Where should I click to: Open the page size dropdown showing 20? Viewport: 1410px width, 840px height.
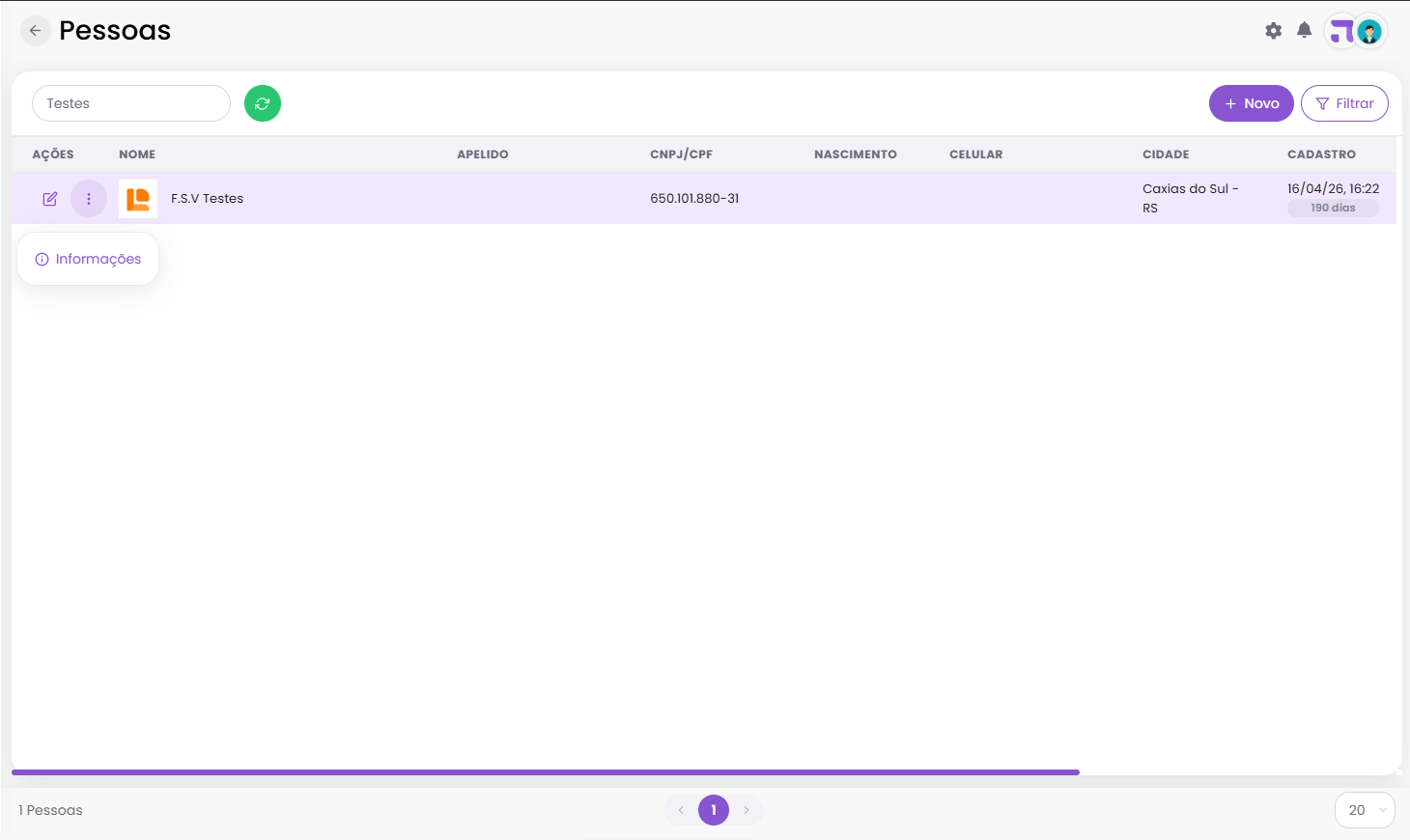1365,810
